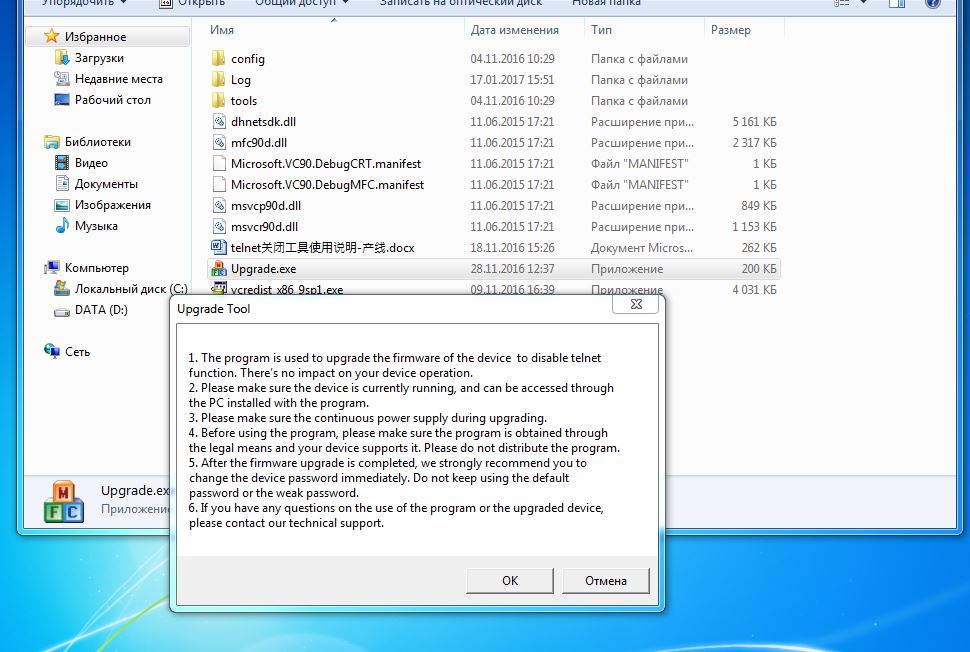The image size is (970, 652).
Task: Select the Upgrade.exe application icon in list
Action: pyautogui.click(x=219, y=269)
